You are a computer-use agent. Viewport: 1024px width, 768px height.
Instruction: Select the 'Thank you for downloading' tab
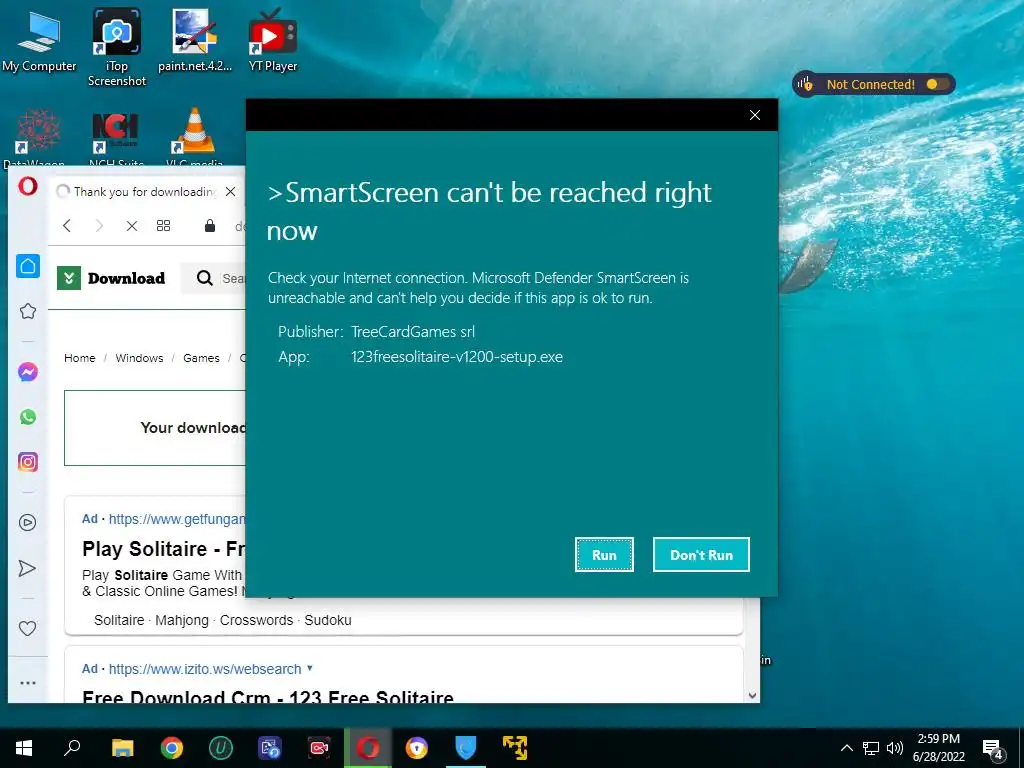click(145, 191)
